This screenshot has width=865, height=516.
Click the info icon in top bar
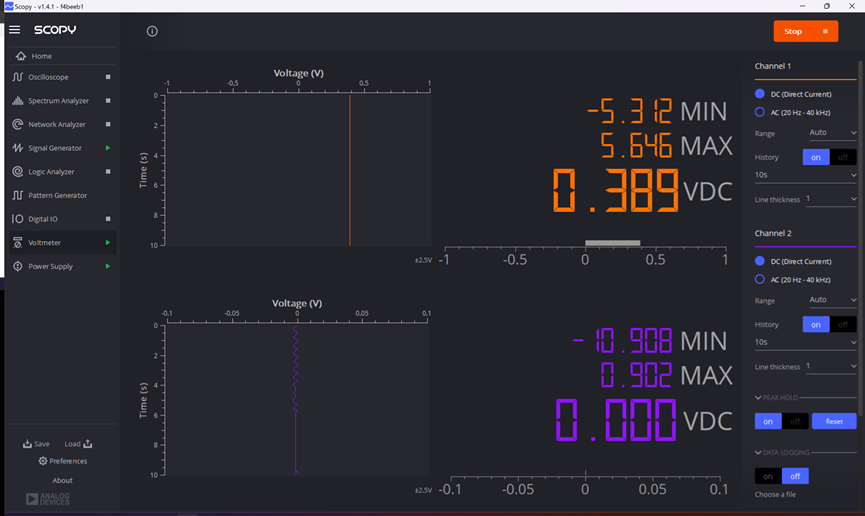[x=152, y=31]
